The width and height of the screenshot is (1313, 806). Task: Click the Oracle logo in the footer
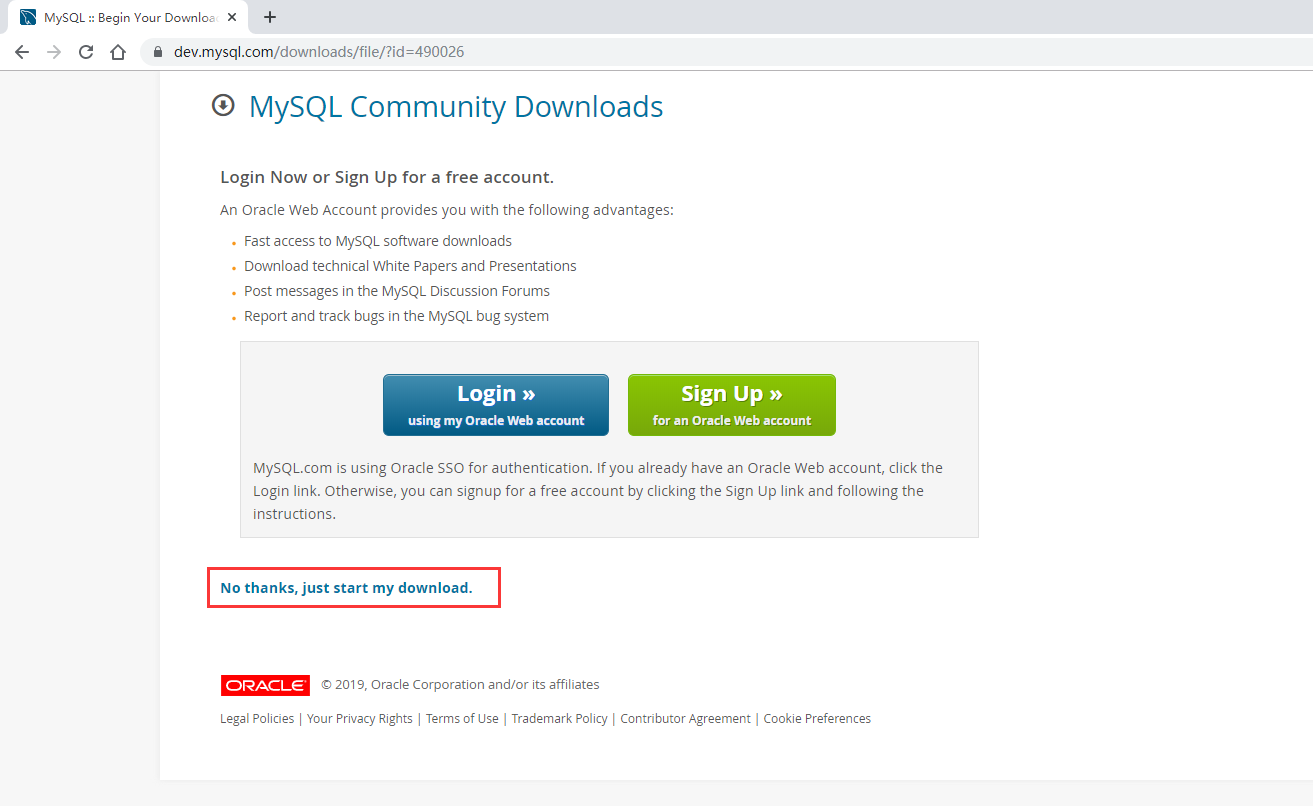(x=265, y=685)
